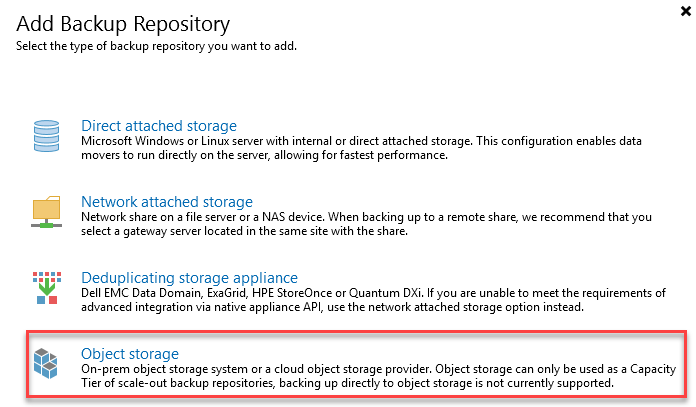This screenshot has width=696, height=407.
Task: Click the 'Dell EMC Data Domain' text
Action: [143, 293]
